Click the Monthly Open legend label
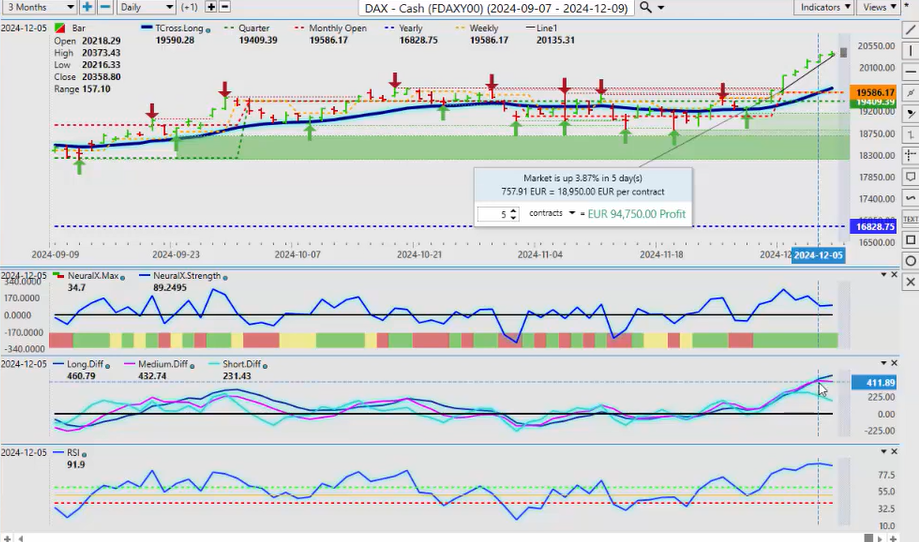Viewport: 919px width, 542px height. pyautogui.click(x=338, y=28)
